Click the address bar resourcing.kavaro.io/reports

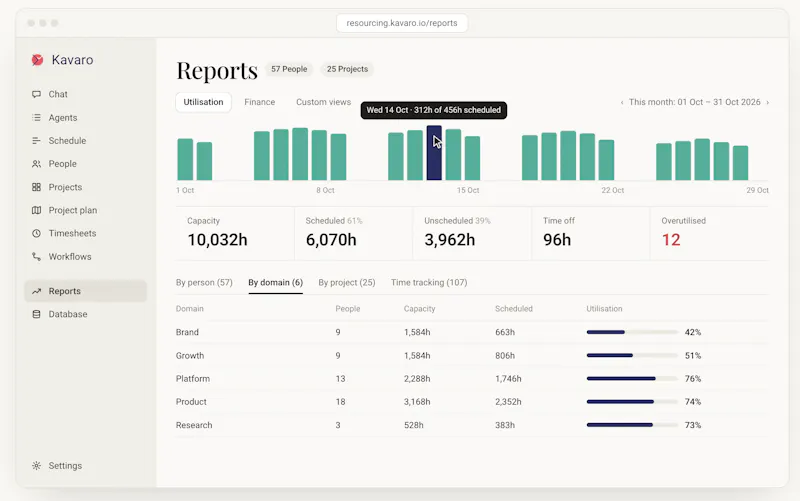point(402,23)
